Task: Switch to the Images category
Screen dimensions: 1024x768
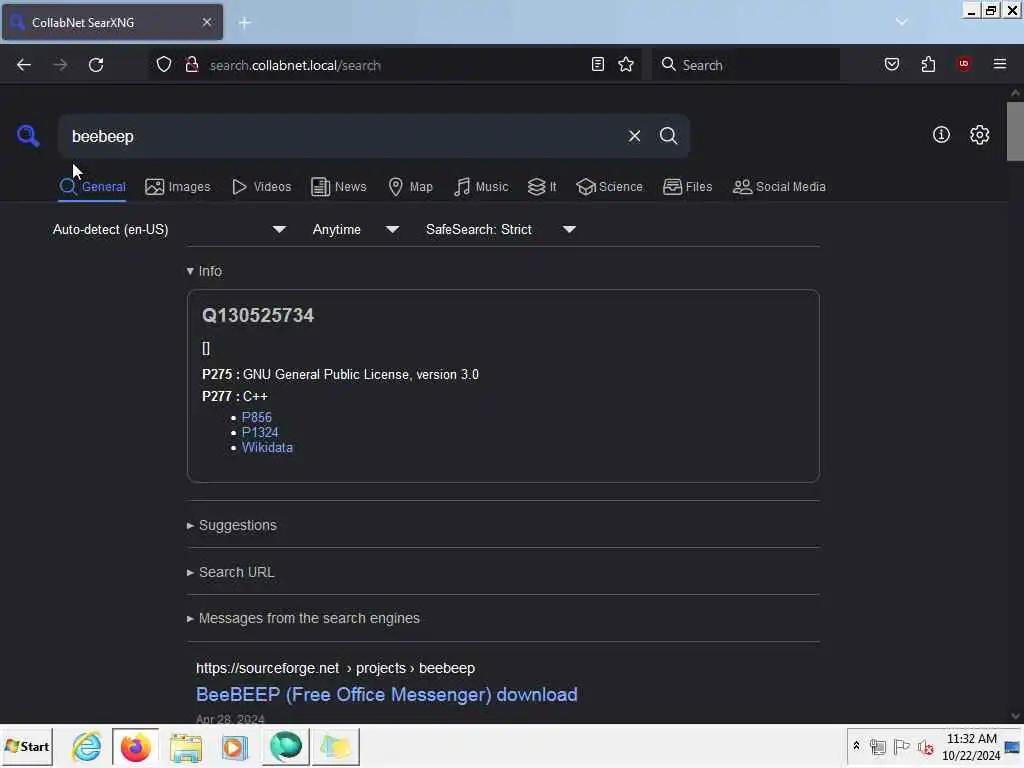Action: (178, 187)
